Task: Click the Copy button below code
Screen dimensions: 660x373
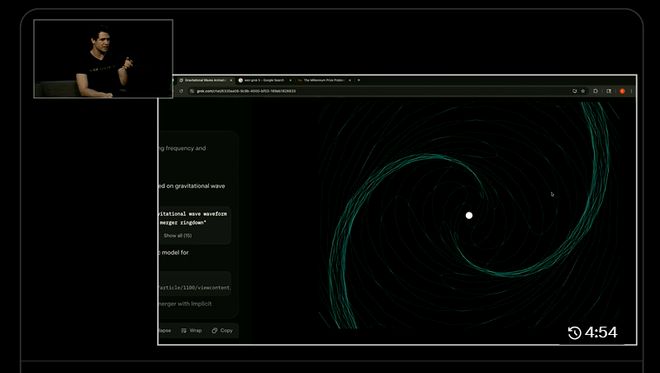Action: click(222, 330)
